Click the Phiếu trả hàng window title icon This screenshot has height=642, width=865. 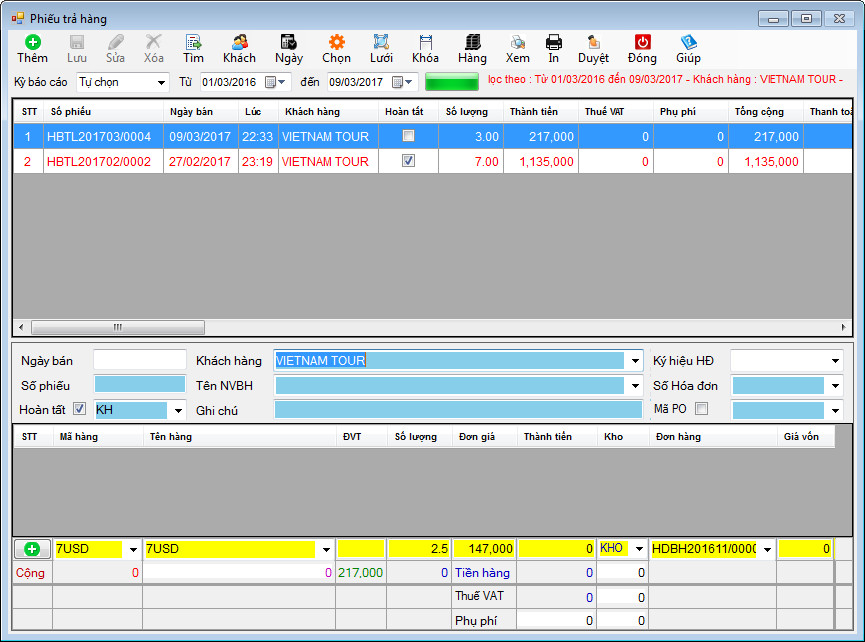pos(18,19)
